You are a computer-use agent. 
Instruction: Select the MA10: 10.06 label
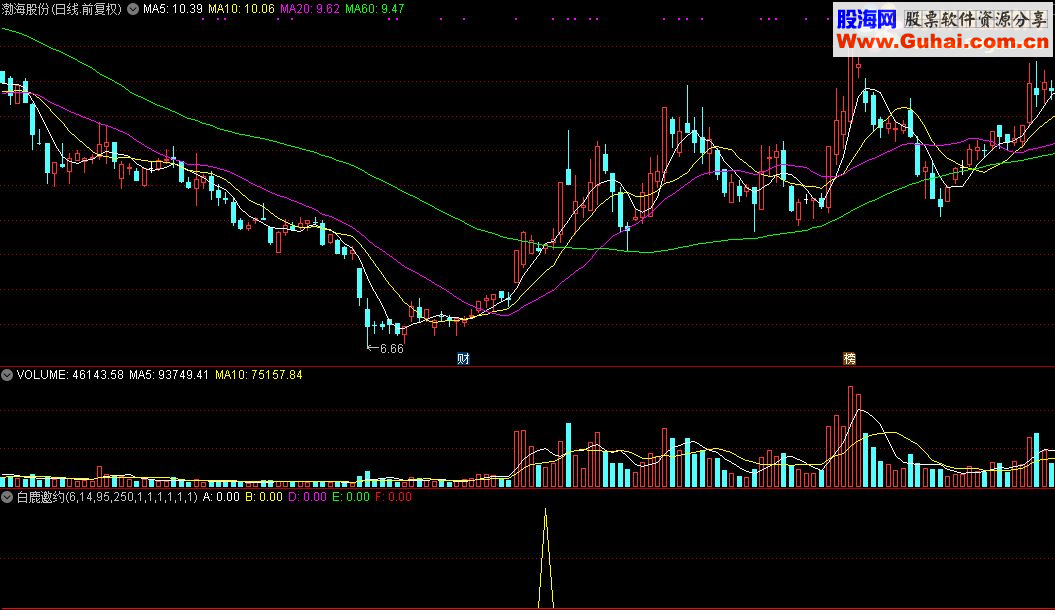click(242, 9)
